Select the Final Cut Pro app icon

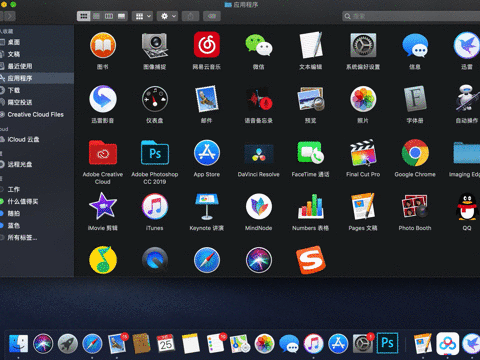363,153
